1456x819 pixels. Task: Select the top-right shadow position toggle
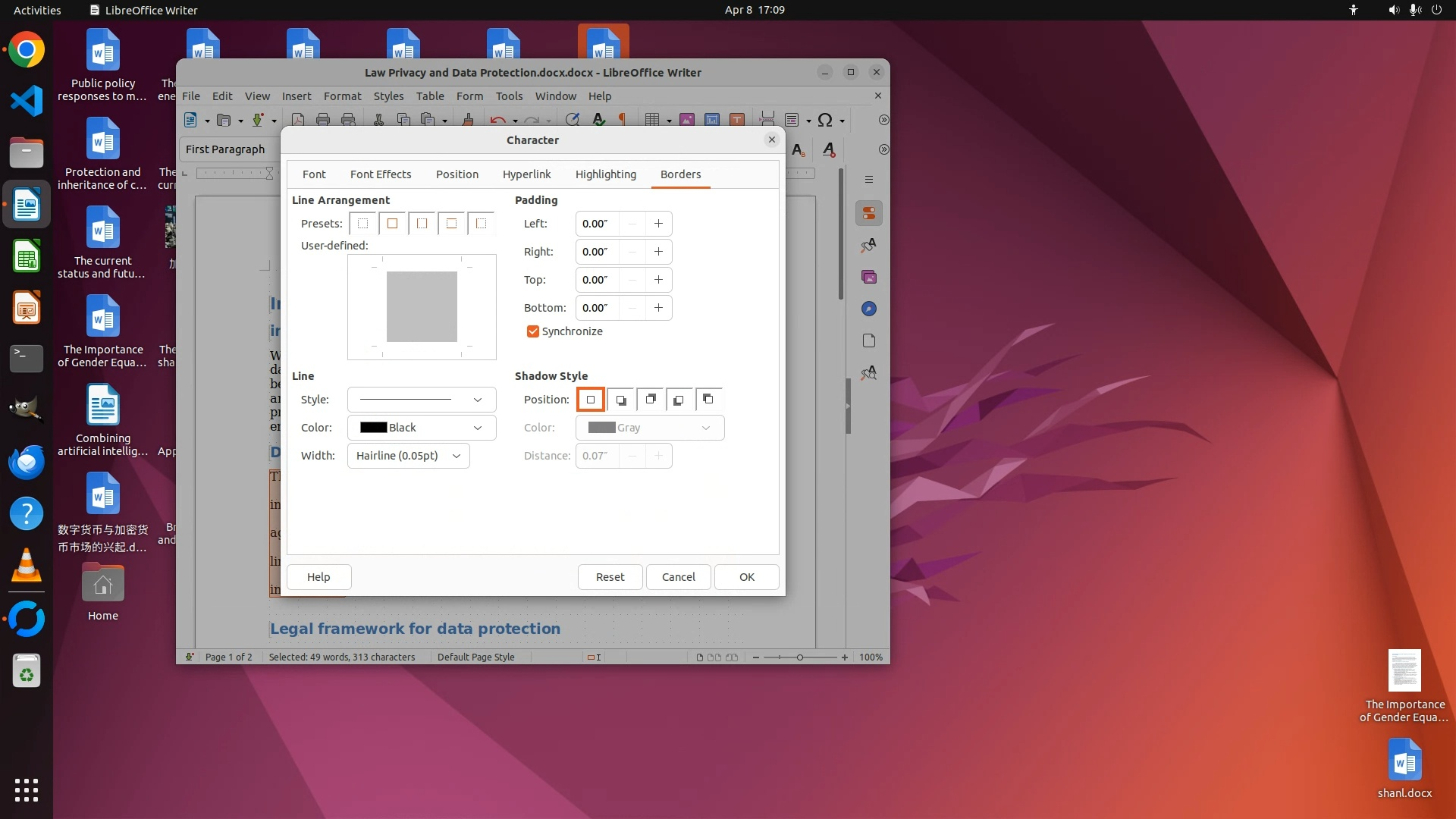650,400
